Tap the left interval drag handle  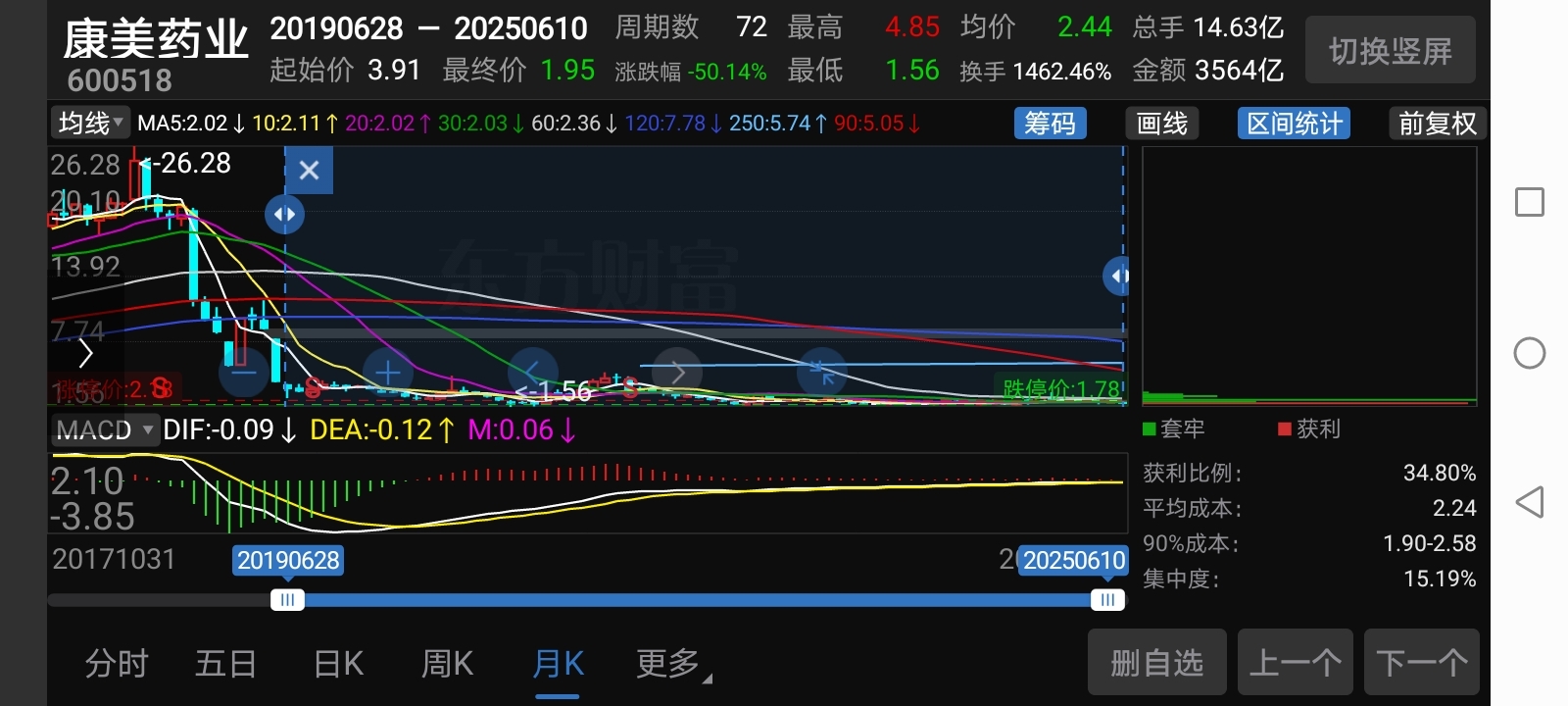tap(284, 214)
